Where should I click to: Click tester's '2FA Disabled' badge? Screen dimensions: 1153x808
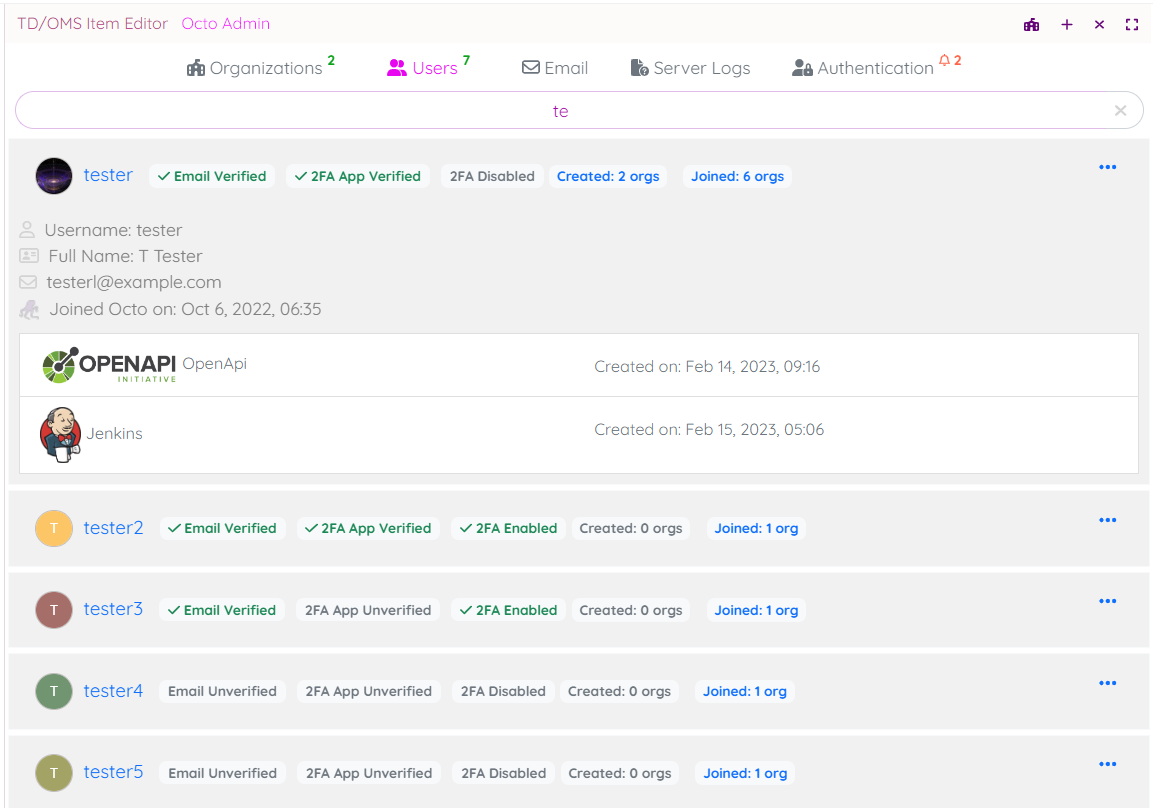tap(492, 176)
